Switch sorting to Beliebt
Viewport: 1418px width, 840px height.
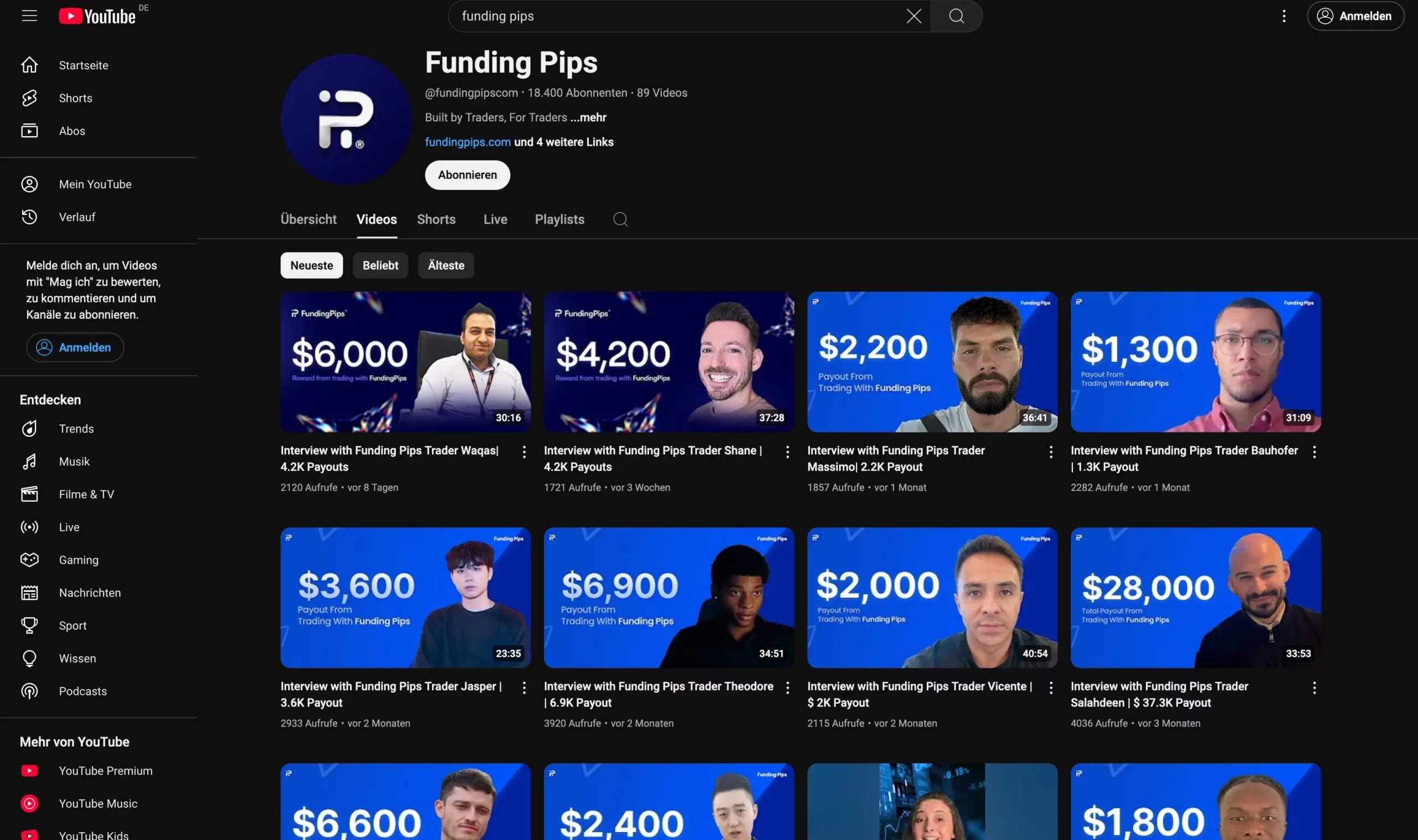pos(380,265)
